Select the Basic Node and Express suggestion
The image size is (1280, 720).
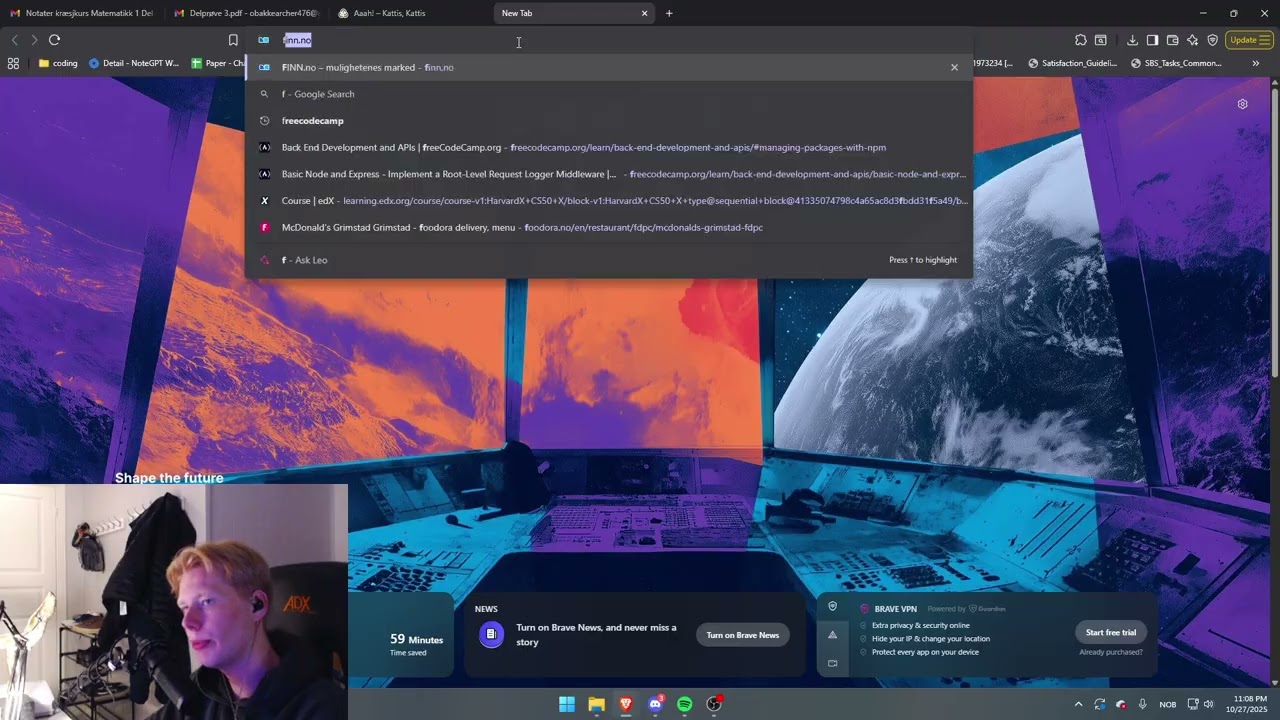[x=608, y=174]
